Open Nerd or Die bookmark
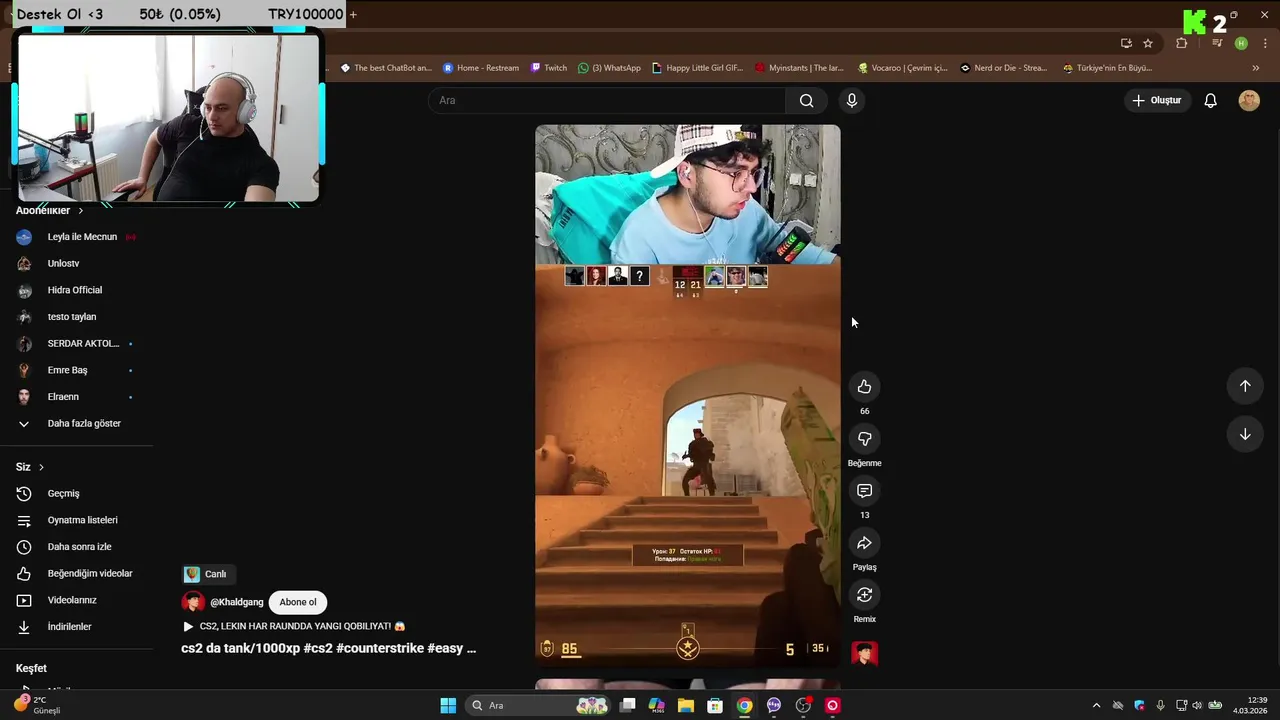Viewport: 1280px width, 720px height. click(x=1004, y=68)
